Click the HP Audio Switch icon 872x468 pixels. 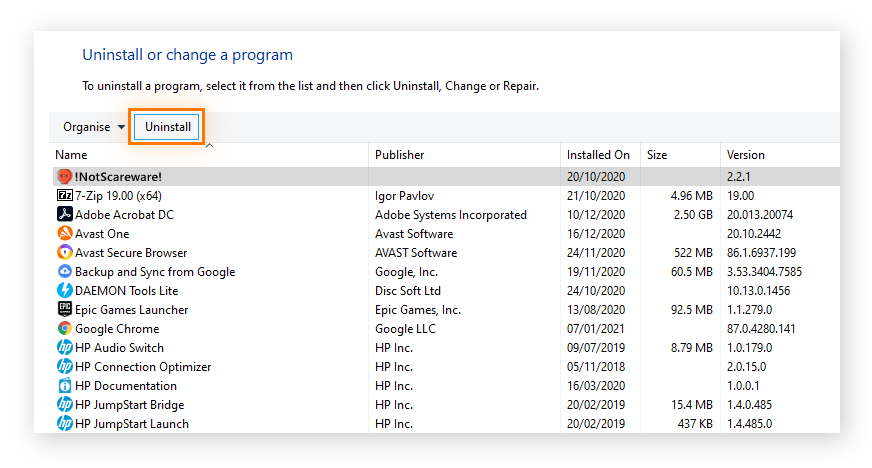click(x=65, y=347)
